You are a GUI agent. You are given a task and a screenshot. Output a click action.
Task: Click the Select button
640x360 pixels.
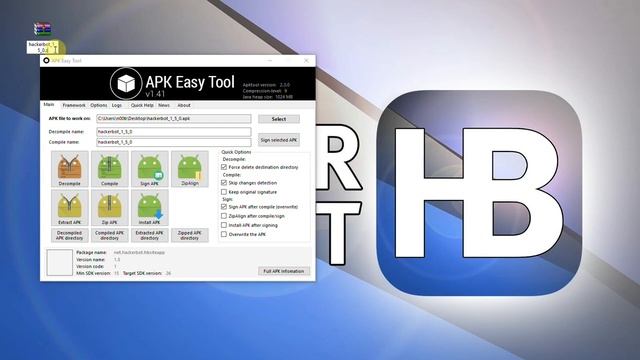tap(279, 119)
